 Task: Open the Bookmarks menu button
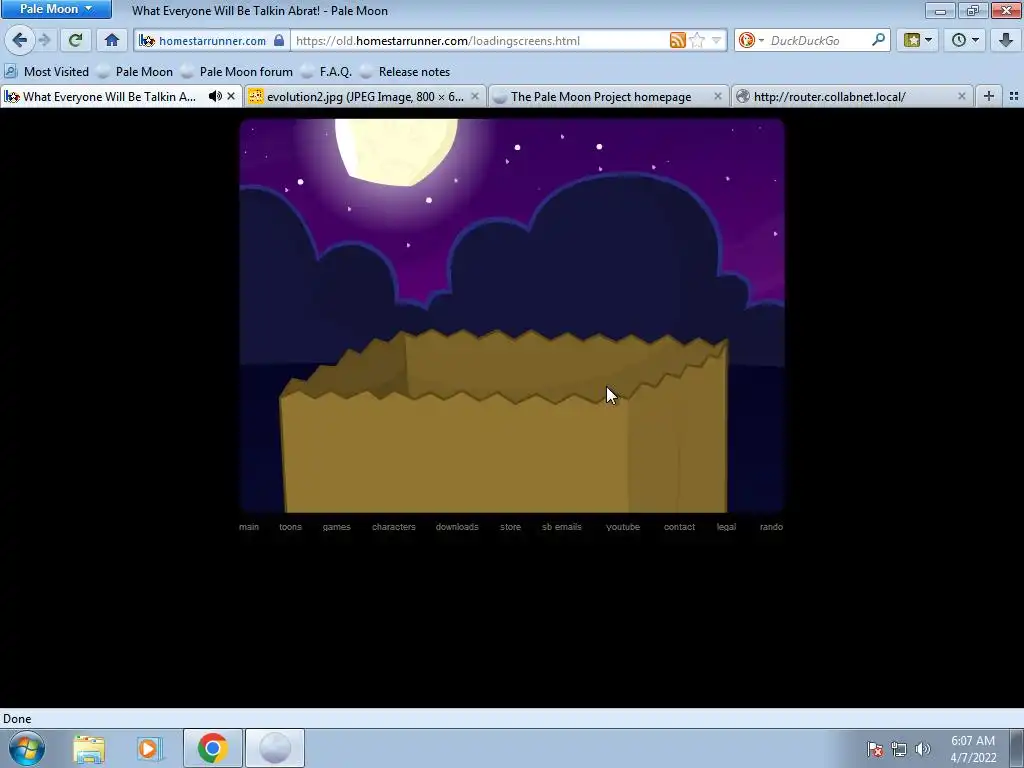[x=918, y=40]
